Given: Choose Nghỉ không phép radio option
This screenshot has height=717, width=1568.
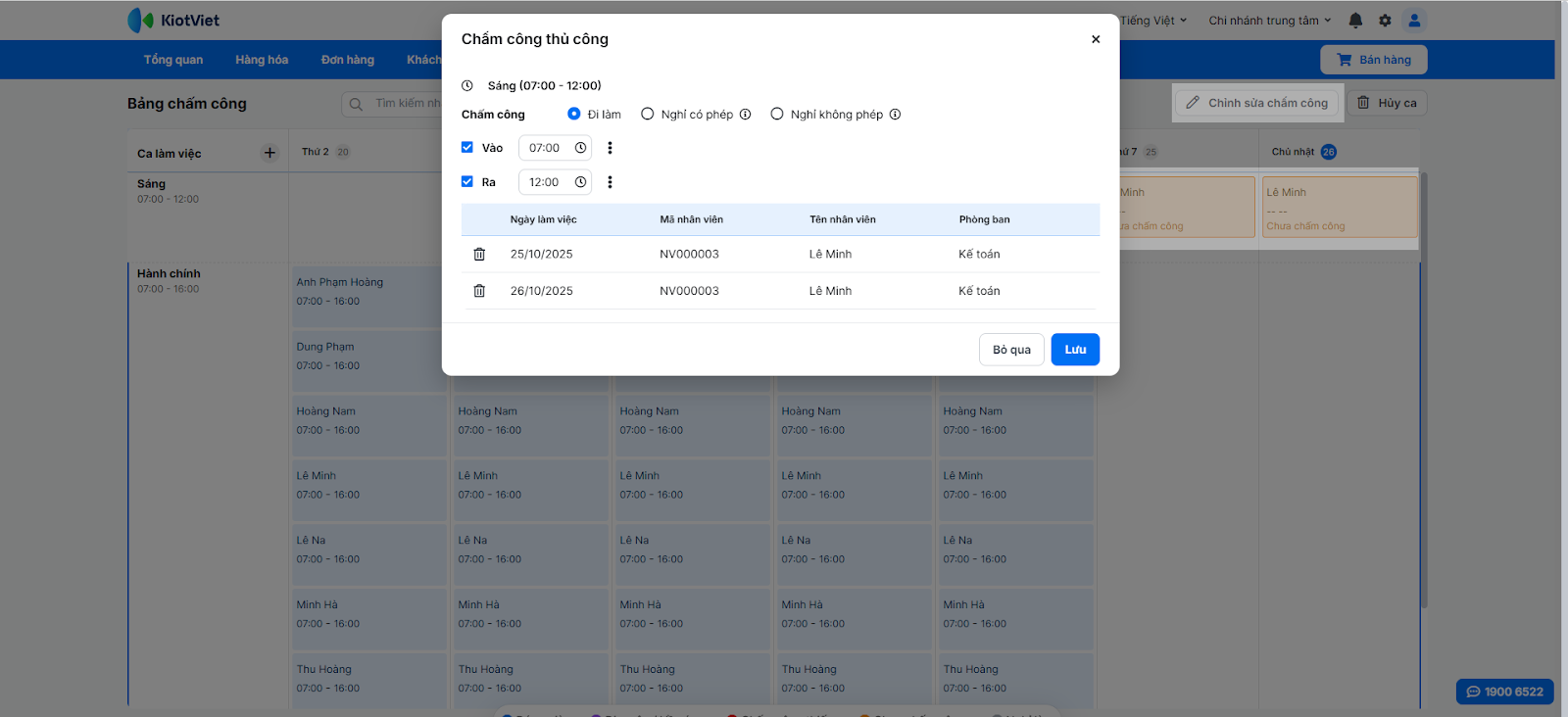Looking at the screenshot, I should pos(777,115).
